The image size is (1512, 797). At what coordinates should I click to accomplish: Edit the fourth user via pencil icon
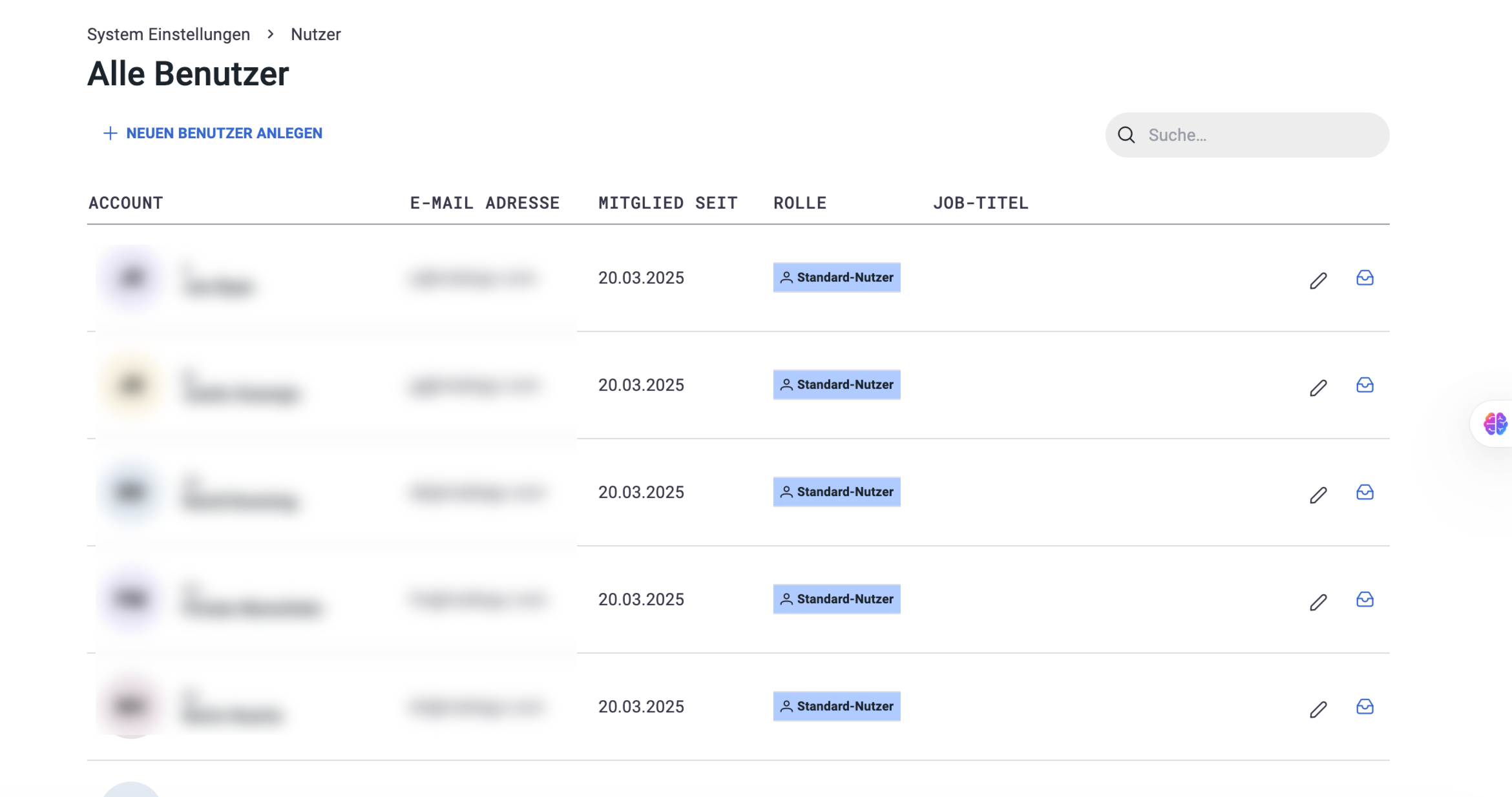pos(1318,602)
